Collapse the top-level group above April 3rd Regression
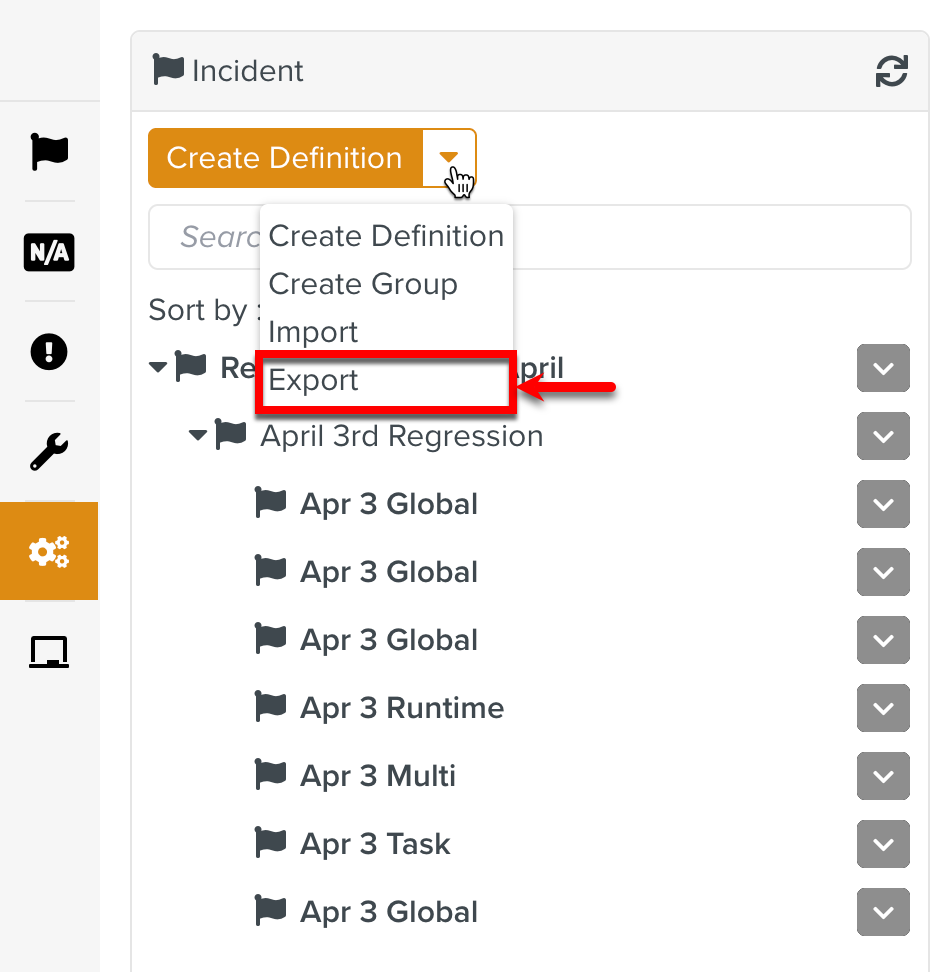948x972 pixels. point(158,368)
